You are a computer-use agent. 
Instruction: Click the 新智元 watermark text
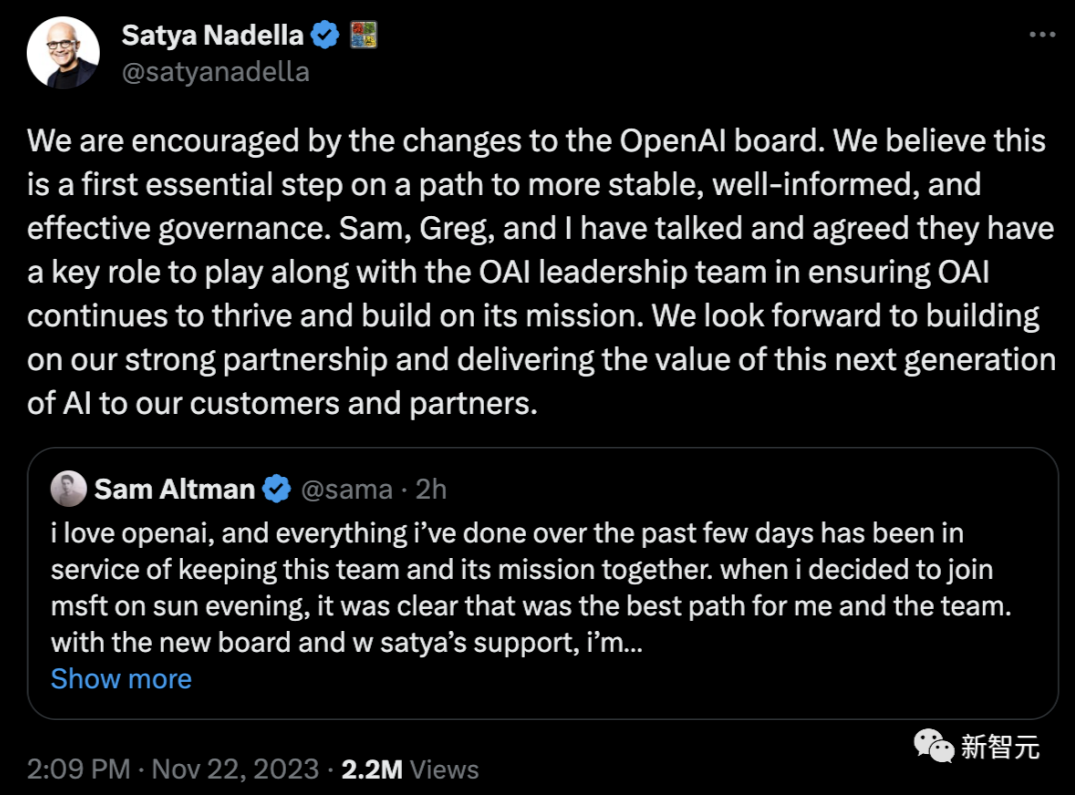[x=1001, y=746]
